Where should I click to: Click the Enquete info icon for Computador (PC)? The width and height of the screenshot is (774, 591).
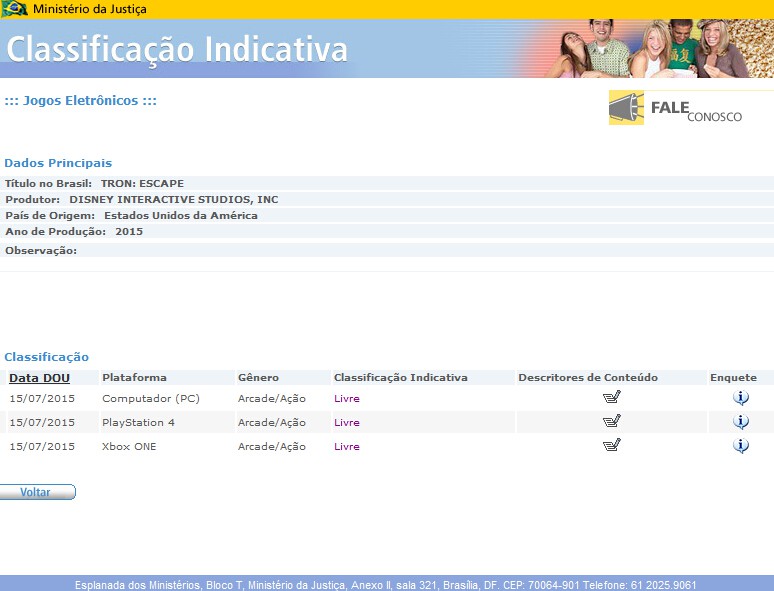[x=740, y=397]
